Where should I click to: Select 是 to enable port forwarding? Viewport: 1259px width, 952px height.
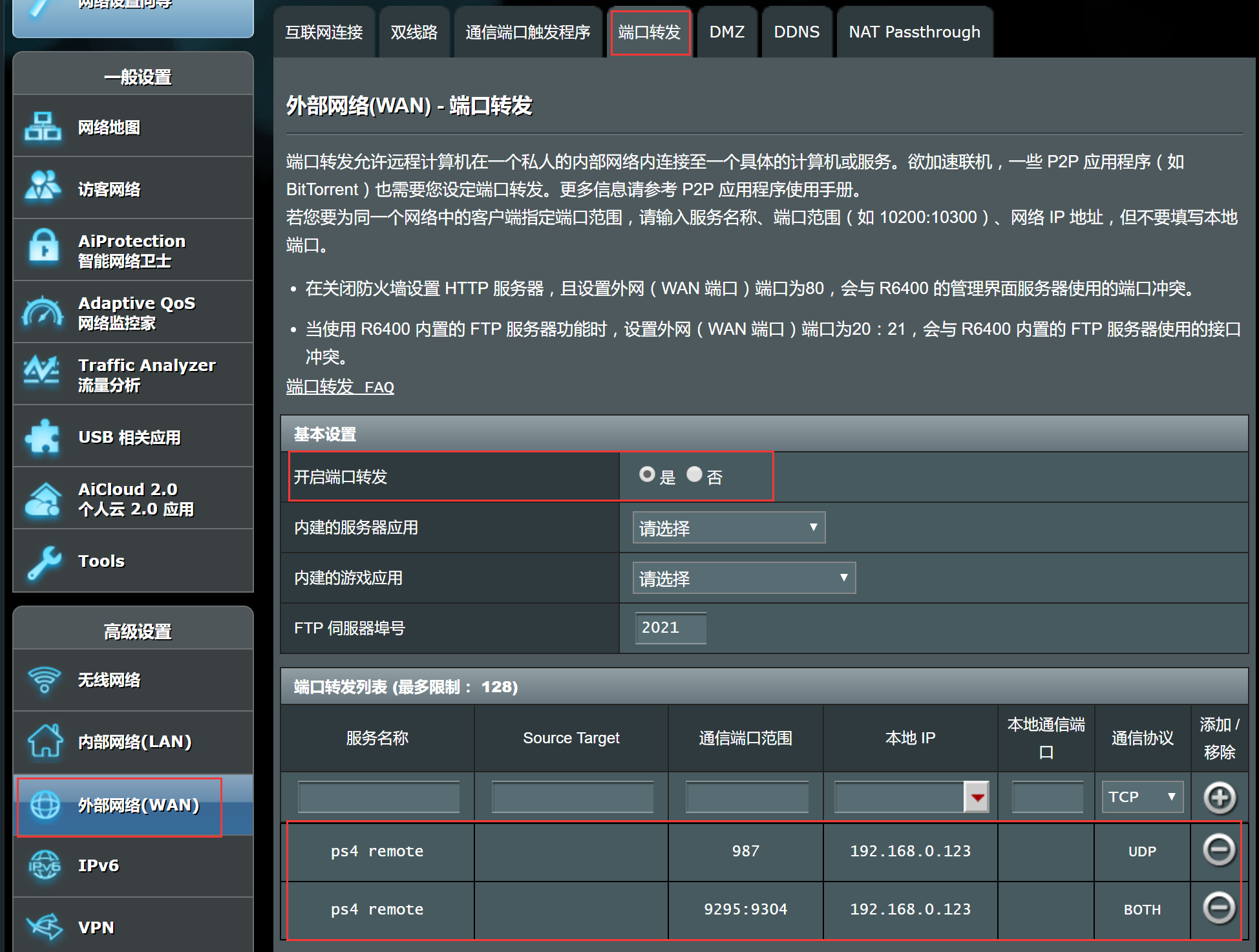(x=646, y=475)
